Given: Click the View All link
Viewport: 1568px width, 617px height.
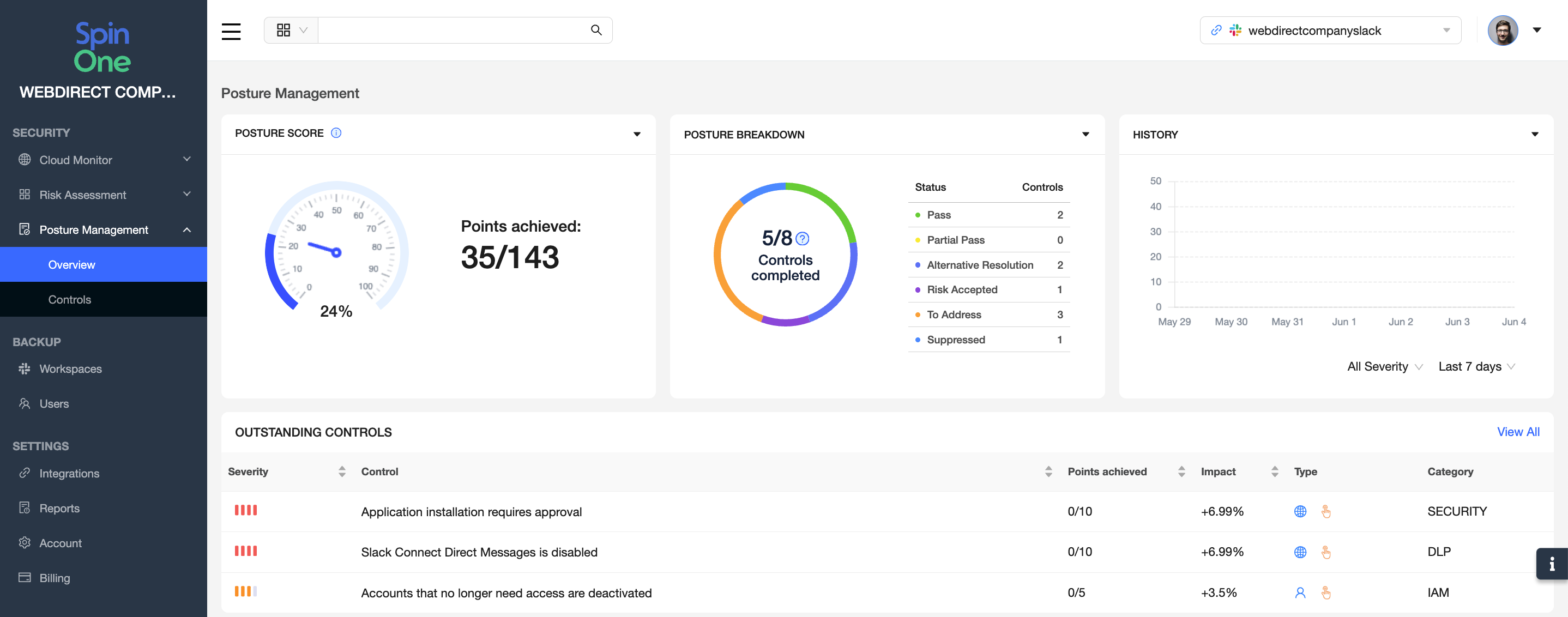Looking at the screenshot, I should (x=1517, y=432).
